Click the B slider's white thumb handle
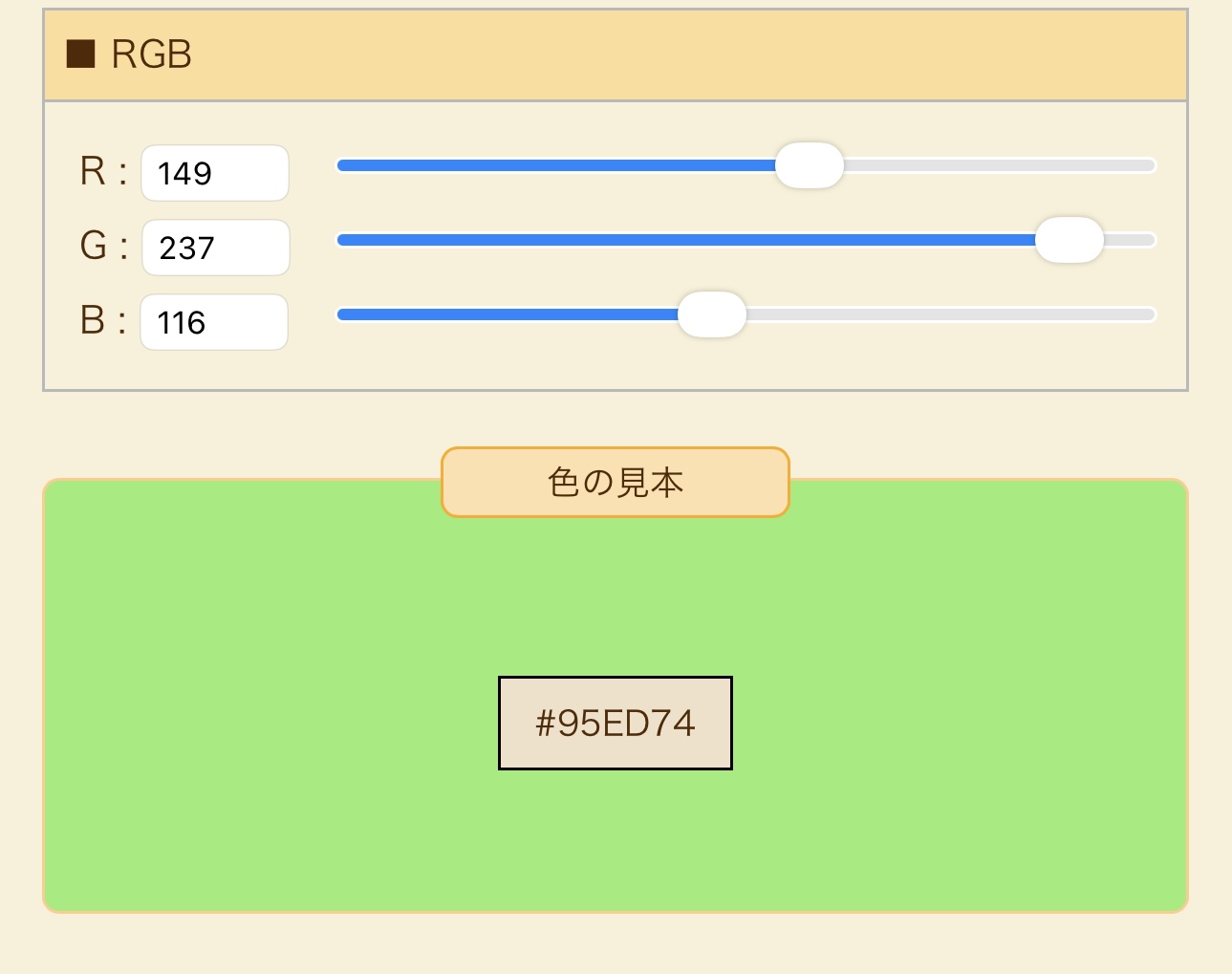 711,314
